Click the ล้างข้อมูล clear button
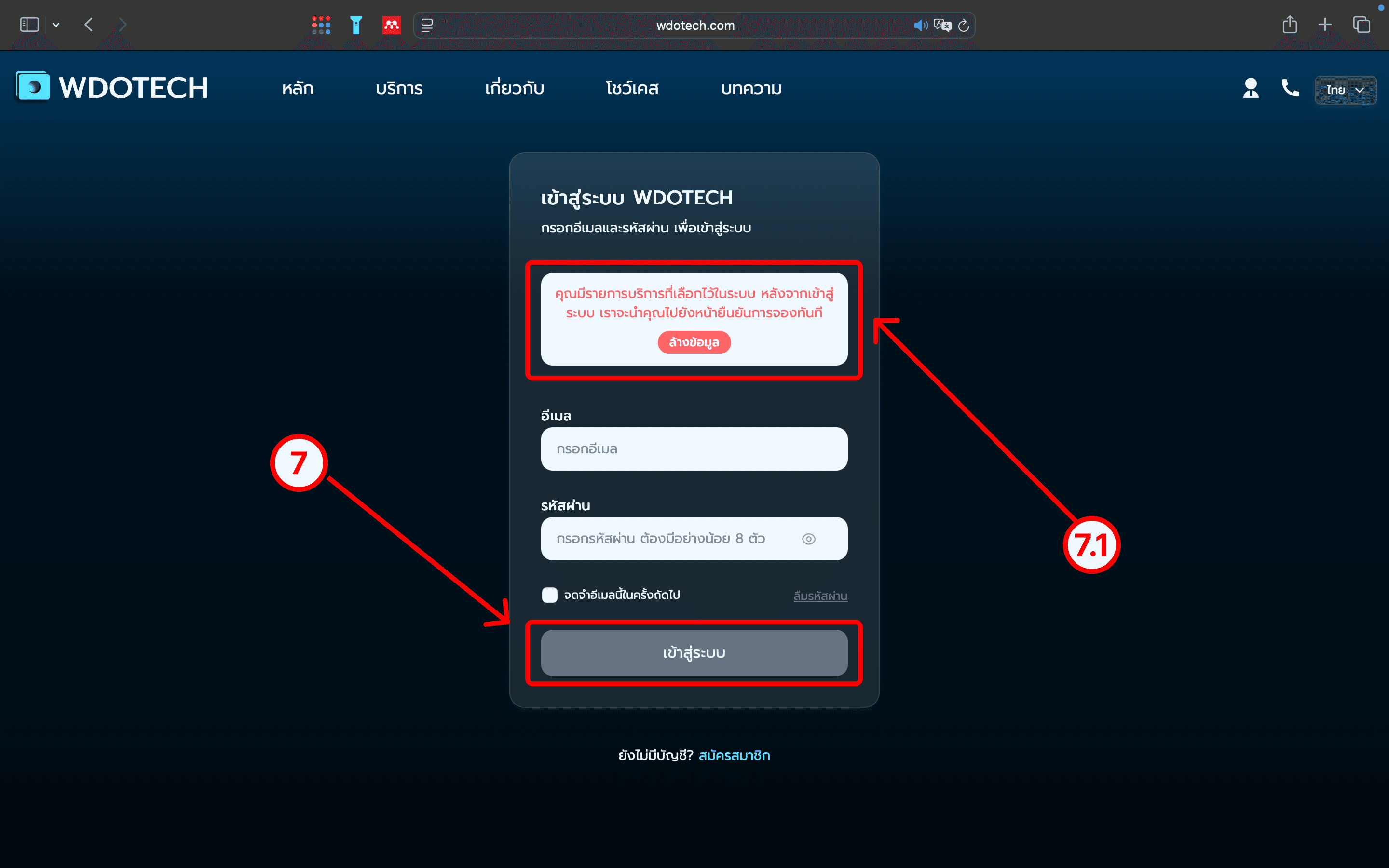The width and height of the screenshot is (1389, 868). (x=694, y=342)
